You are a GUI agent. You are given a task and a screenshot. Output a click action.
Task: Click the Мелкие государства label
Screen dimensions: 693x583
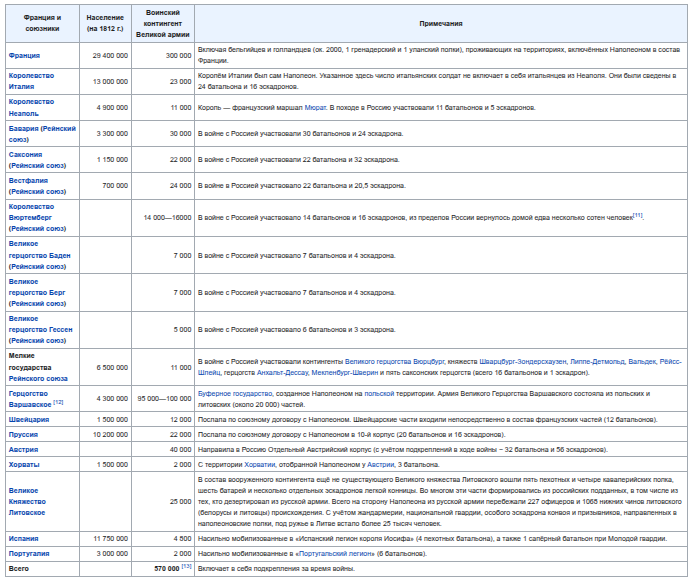pyautogui.click(x=30, y=362)
